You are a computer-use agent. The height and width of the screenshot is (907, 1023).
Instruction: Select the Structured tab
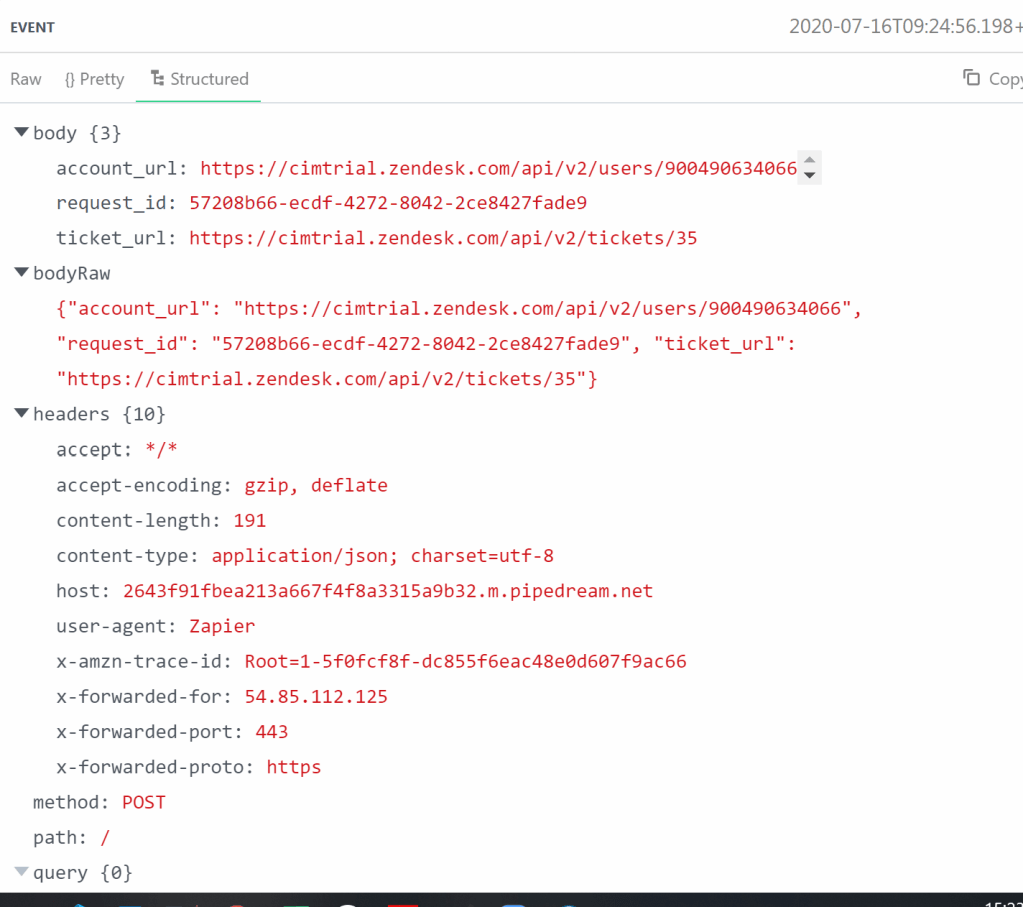pyautogui.click(x=199, y=79)
